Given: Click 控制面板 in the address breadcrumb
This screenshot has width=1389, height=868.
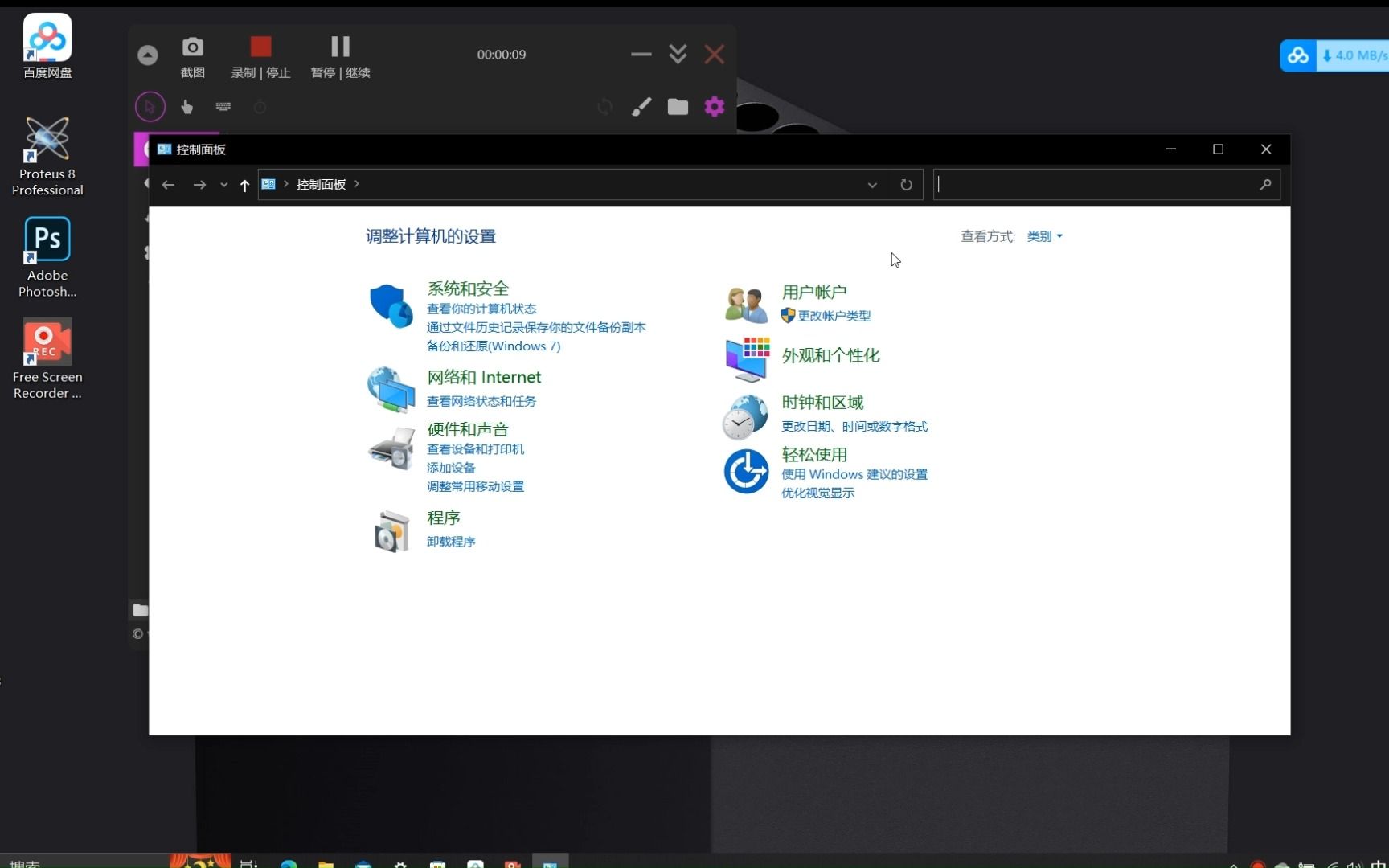Looking at the screenshot, I should [321, 184].
